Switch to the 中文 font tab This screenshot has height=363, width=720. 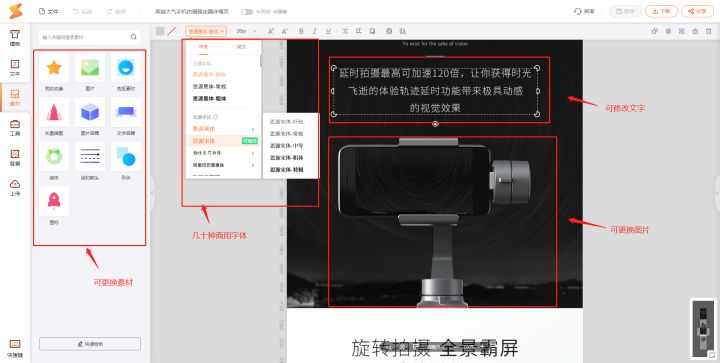pos(203,47)
